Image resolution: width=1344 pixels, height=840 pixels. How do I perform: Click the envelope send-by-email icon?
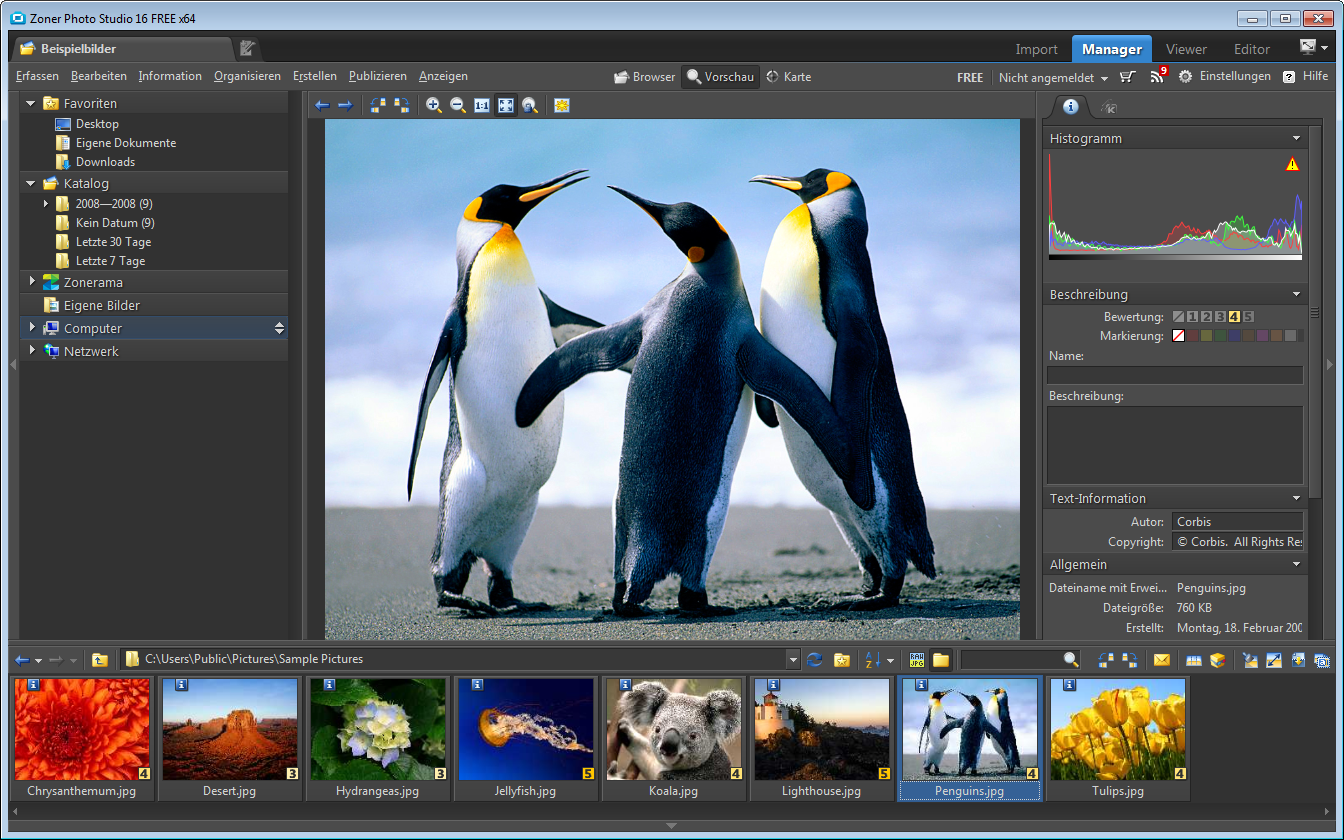pyautogui.click(x=1161, y=659)
